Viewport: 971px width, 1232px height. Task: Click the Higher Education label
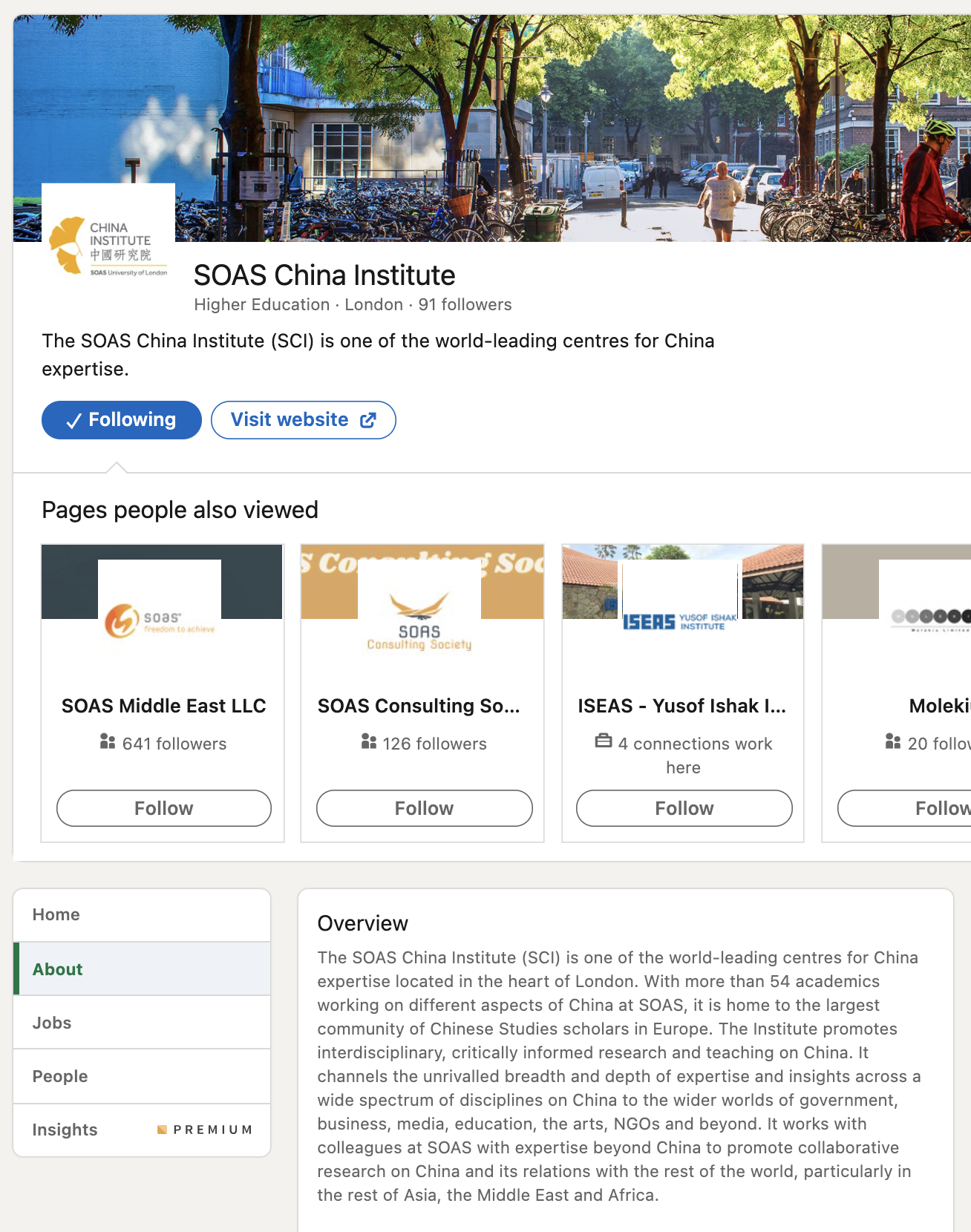tap(261, 305)
